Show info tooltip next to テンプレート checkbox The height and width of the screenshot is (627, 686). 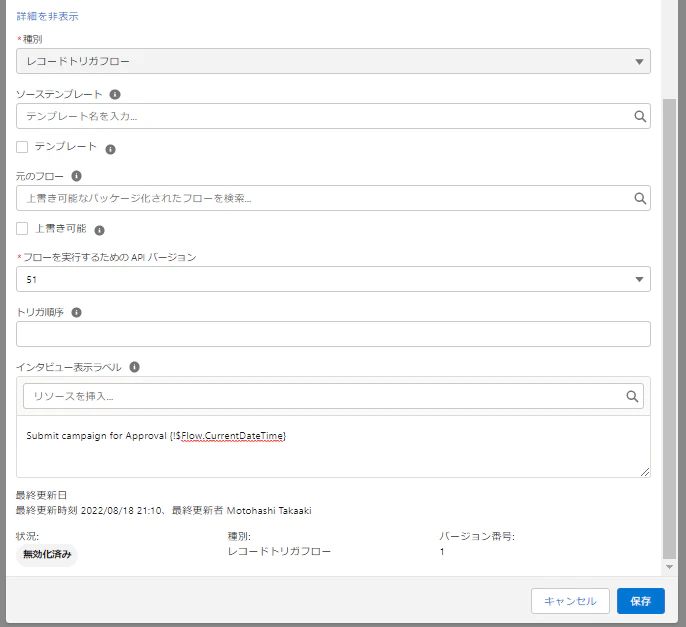coord(110,149)
